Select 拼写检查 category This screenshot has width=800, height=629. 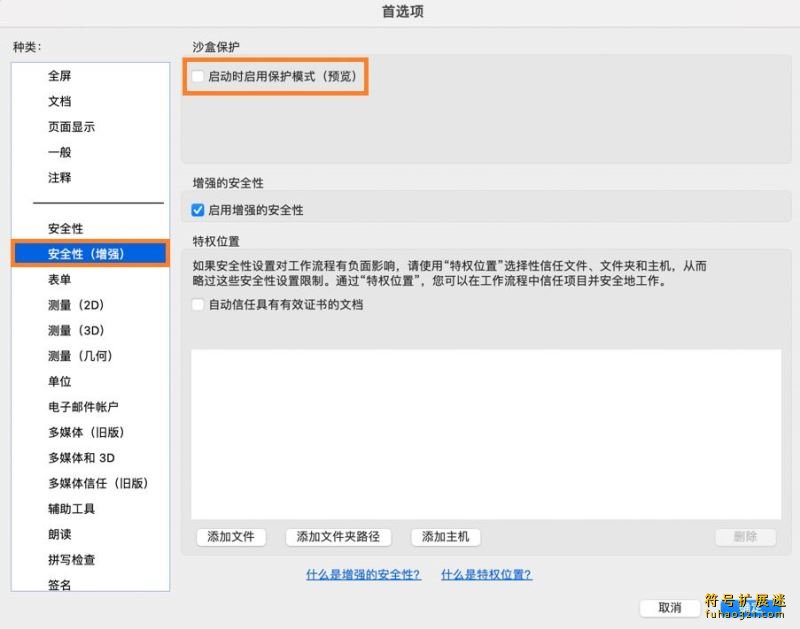pos(71,560)
